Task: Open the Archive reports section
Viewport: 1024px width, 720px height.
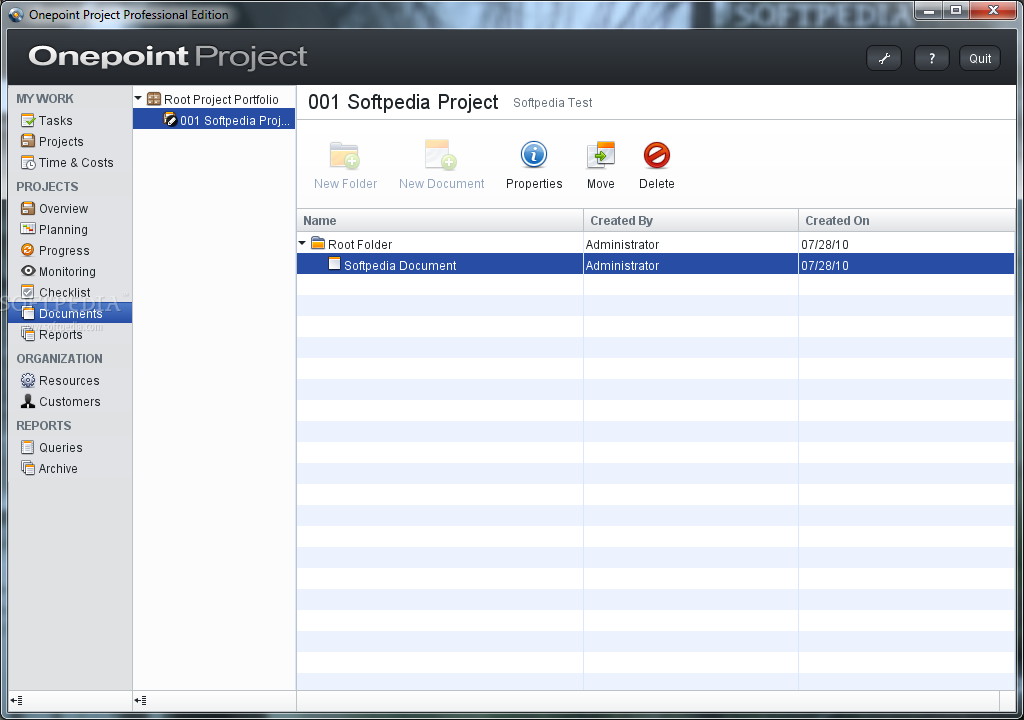Action: 58,469
